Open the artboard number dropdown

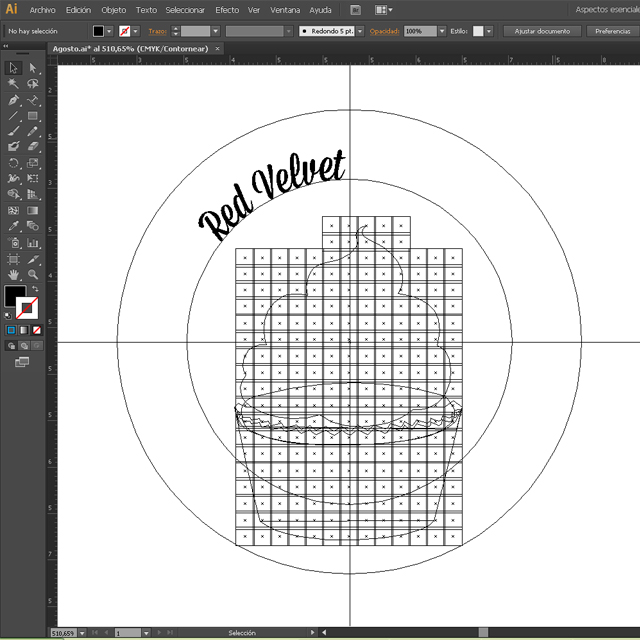pyautogui.click(x=146, y=633)
